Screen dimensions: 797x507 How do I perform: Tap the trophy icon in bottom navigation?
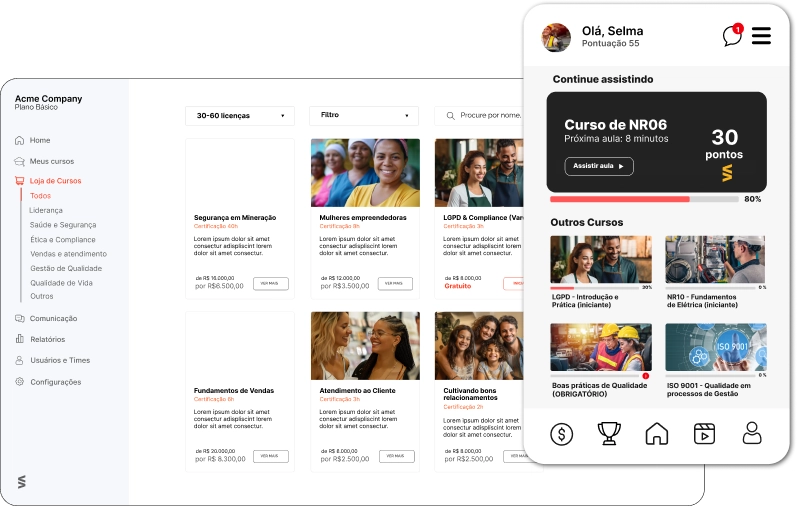tap(608, 433)
